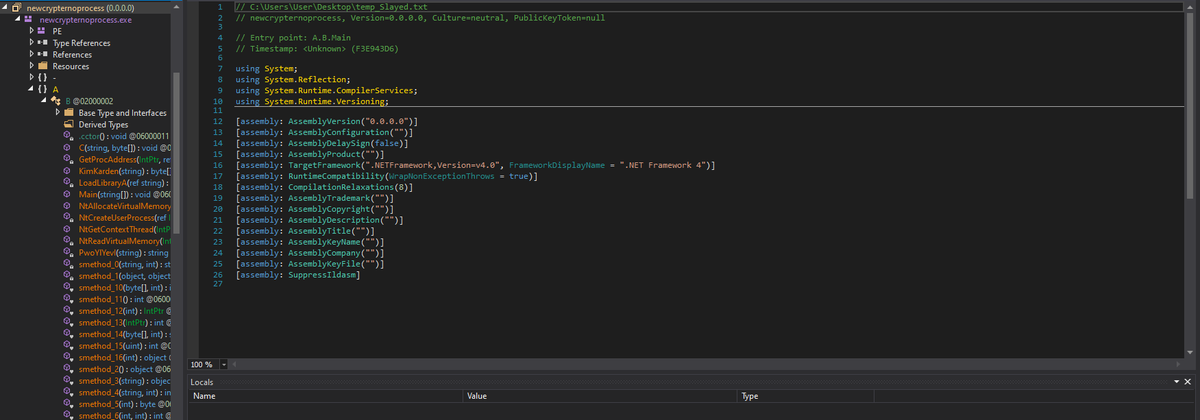This screenshot has width=1200, height=420.
Task: Expand the References node
Action: (x=30, y=55)
